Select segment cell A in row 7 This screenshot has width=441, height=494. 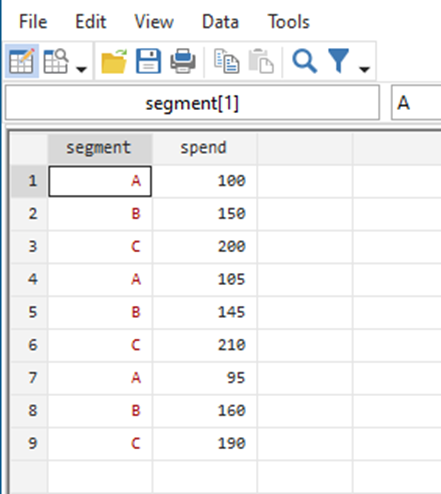click(x=100, y=378)
